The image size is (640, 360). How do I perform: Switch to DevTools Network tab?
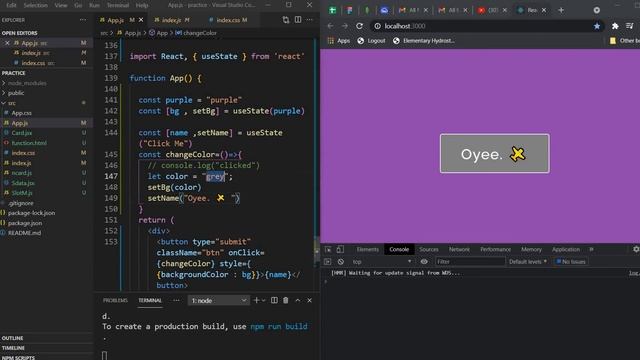pyautogui.click(x=459, y=249)
